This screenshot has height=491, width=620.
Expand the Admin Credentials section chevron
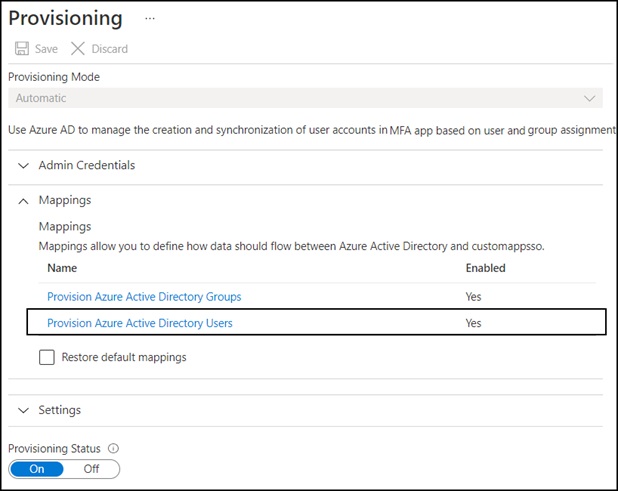click(x=24, y=165)
